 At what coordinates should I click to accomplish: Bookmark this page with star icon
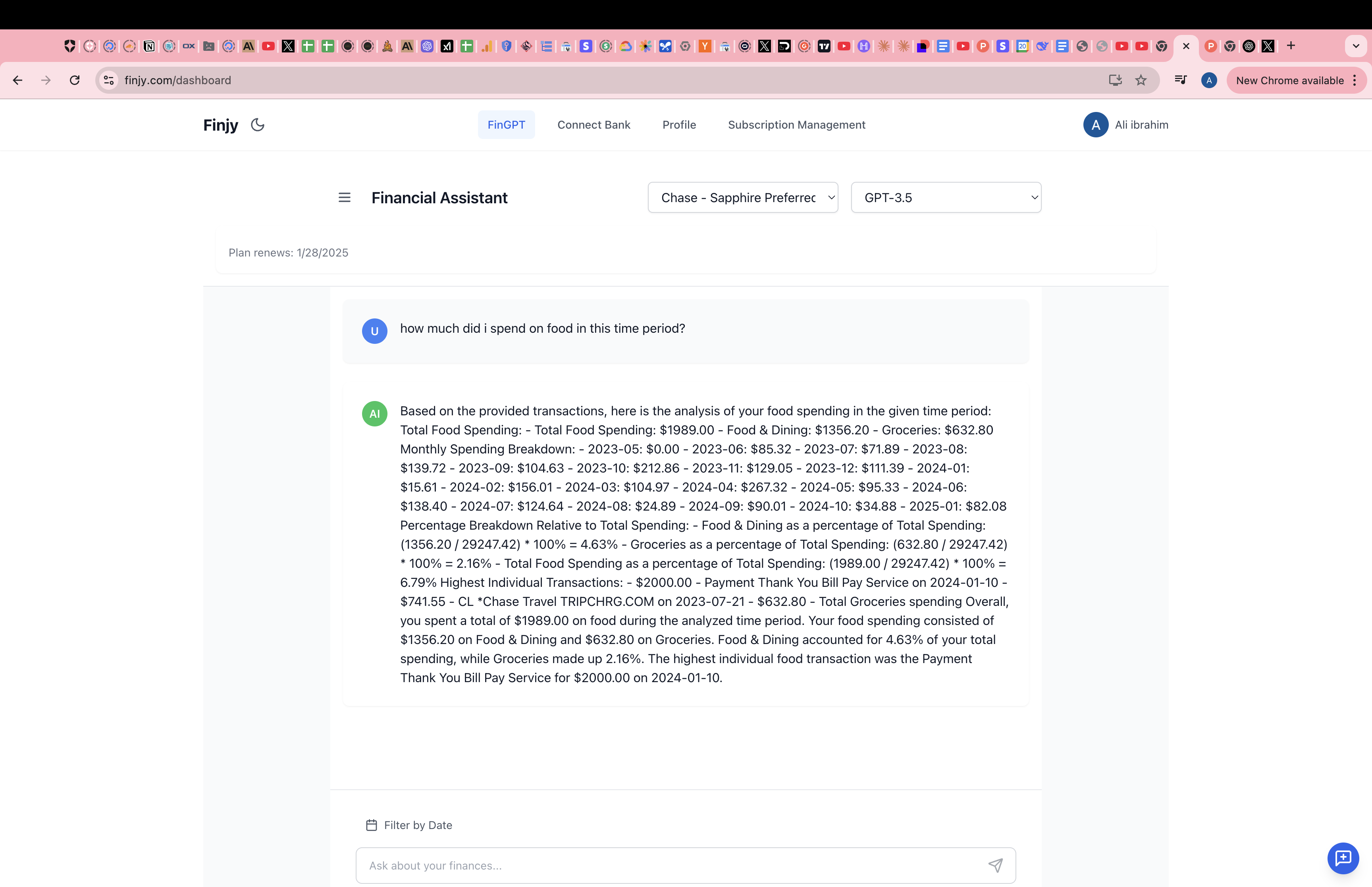point(1141,80)
